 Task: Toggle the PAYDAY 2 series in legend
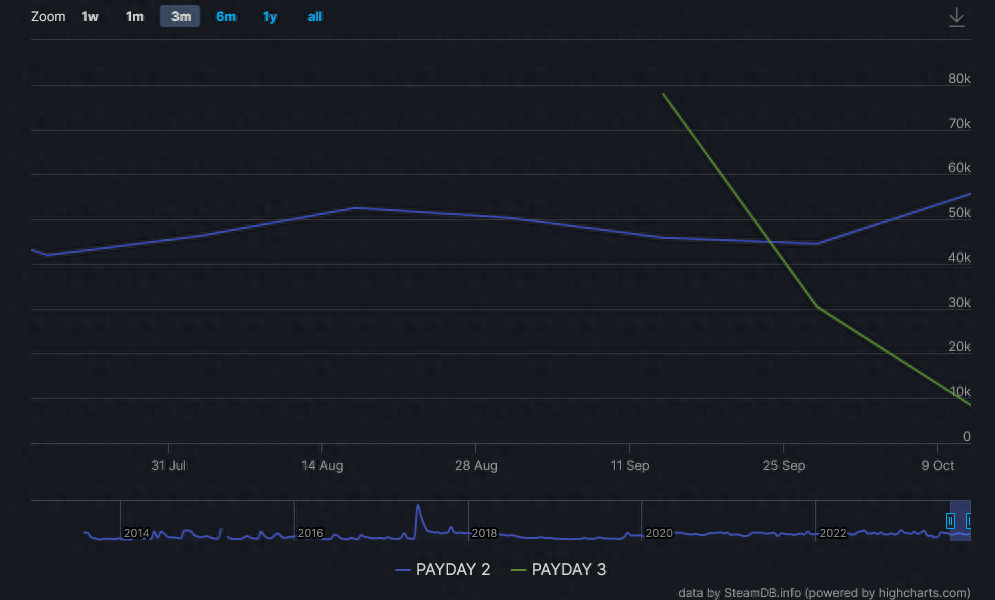442,570
